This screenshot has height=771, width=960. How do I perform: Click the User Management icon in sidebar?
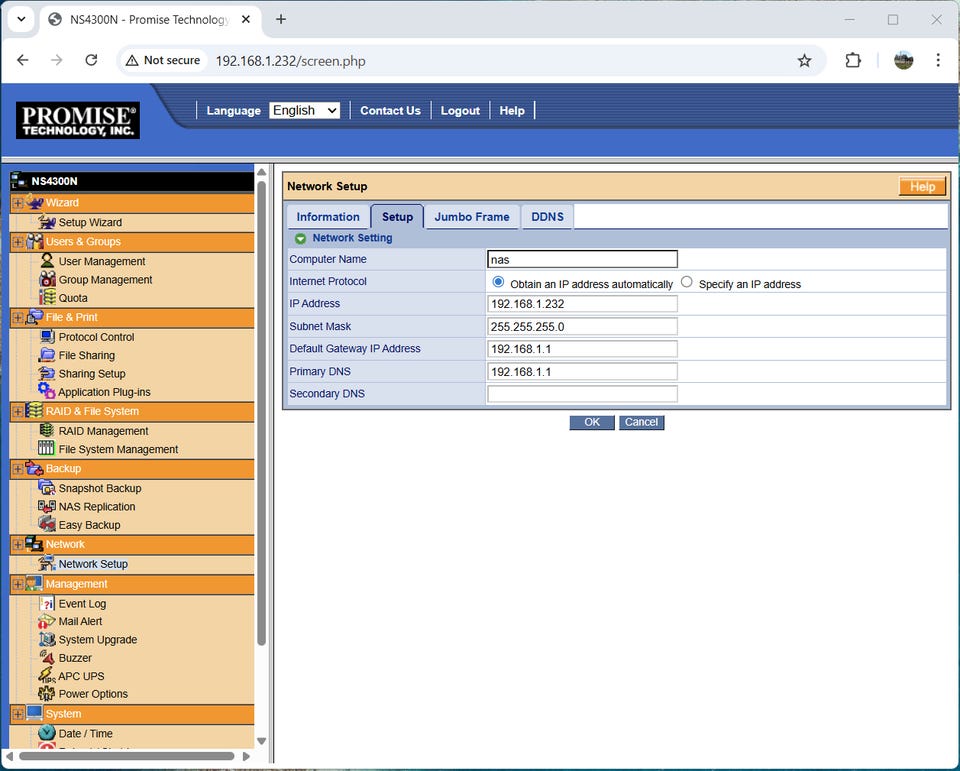(47, 261)
